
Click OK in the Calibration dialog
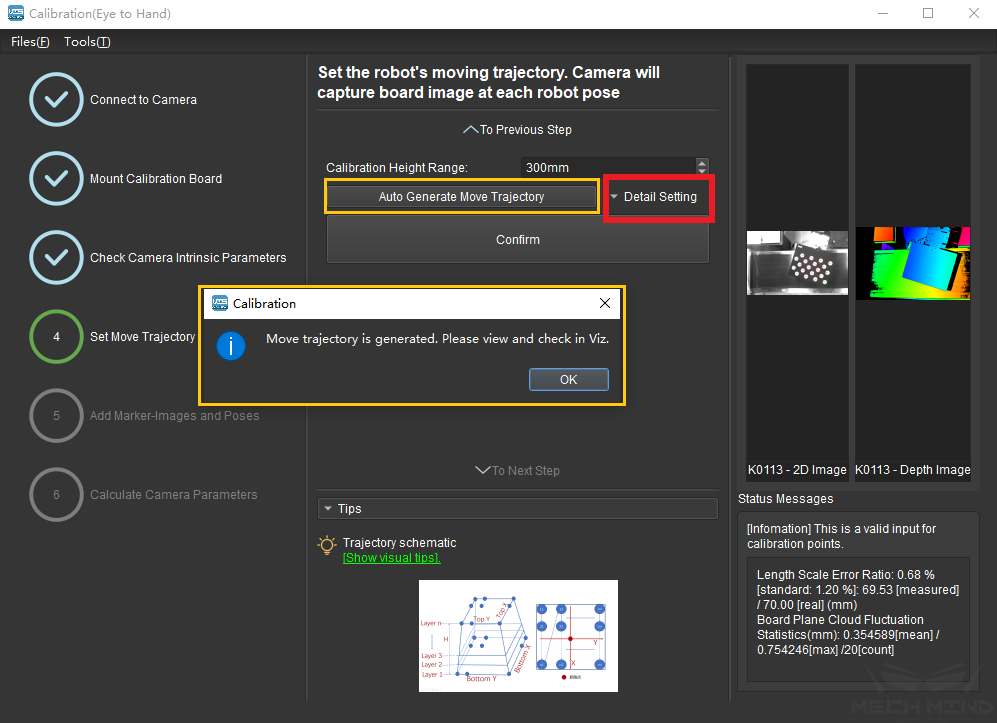point(568,380)
